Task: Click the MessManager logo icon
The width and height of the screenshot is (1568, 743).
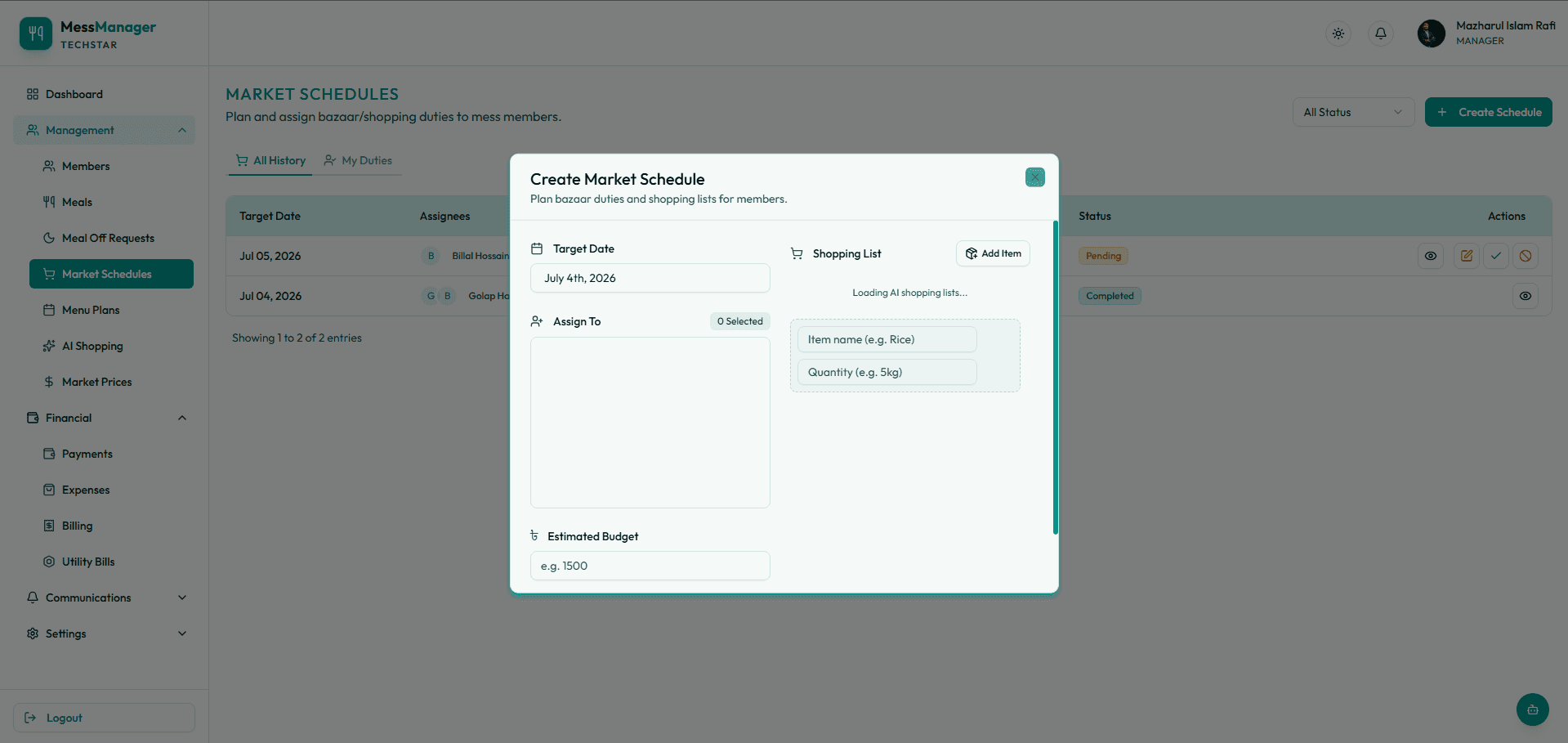Action: [36, 34]
